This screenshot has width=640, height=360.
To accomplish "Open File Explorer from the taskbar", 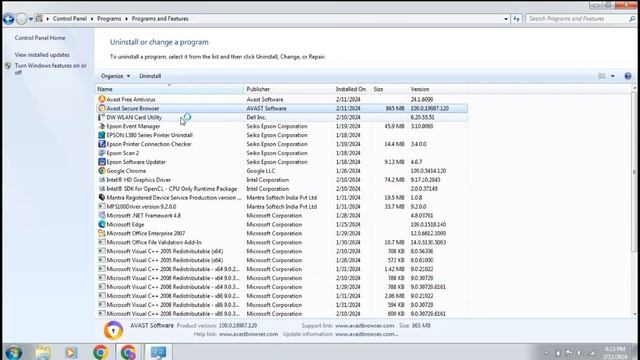I will pyautogui.click(x=43, y=352).
